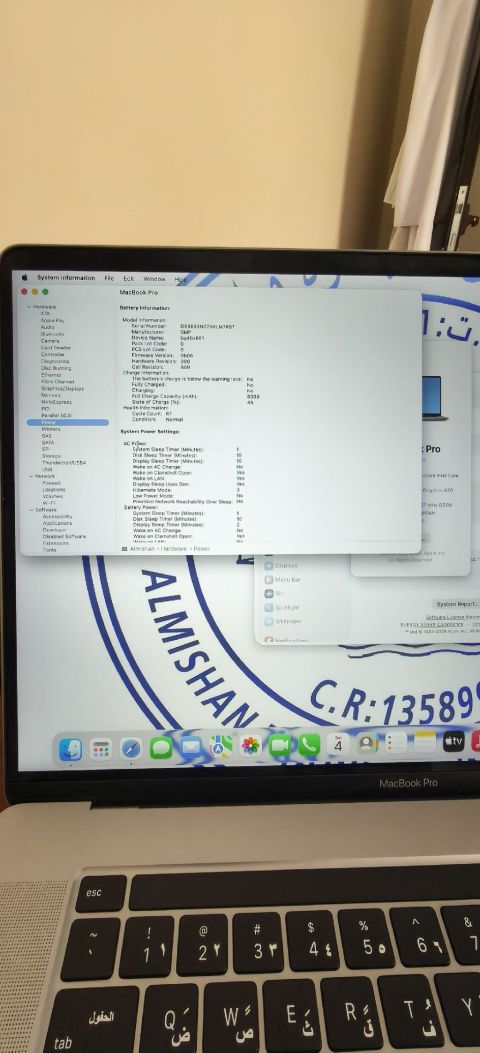The image size is (480, 1053).
Task: Select ATA in the Hardware list
Action: pyautogui.click(x=45, y=314)
